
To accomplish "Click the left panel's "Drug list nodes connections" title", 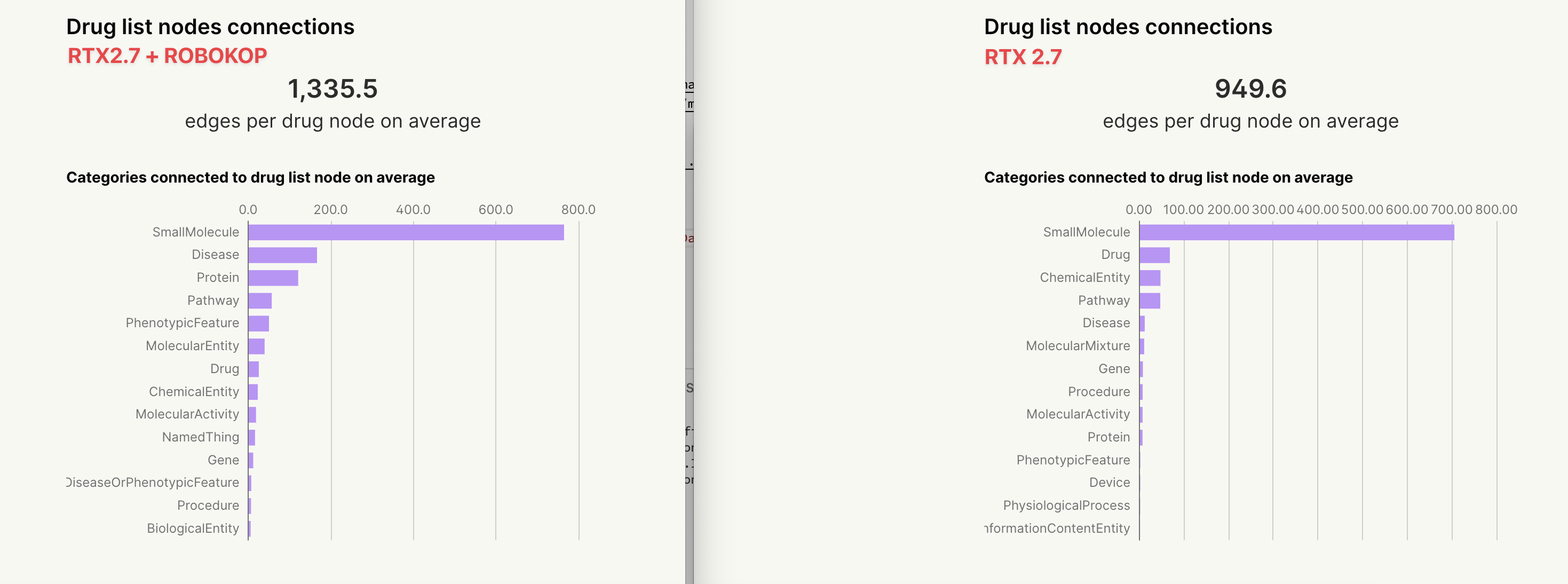I will pos(210,27).
